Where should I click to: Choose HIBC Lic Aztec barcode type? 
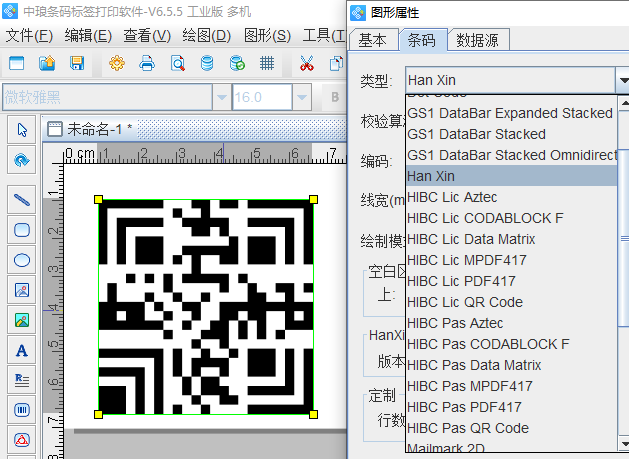511,197
